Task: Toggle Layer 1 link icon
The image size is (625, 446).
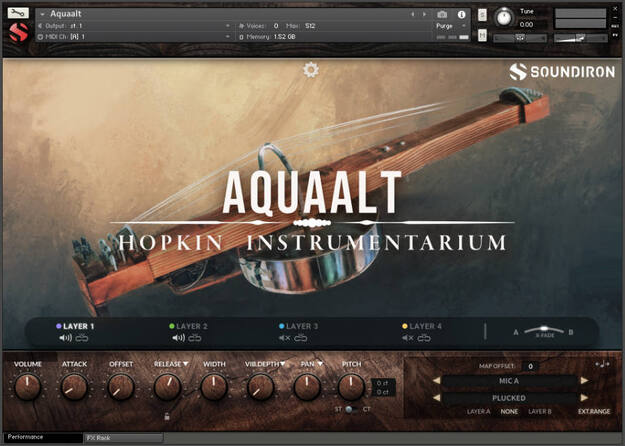Action: point(82,338)
